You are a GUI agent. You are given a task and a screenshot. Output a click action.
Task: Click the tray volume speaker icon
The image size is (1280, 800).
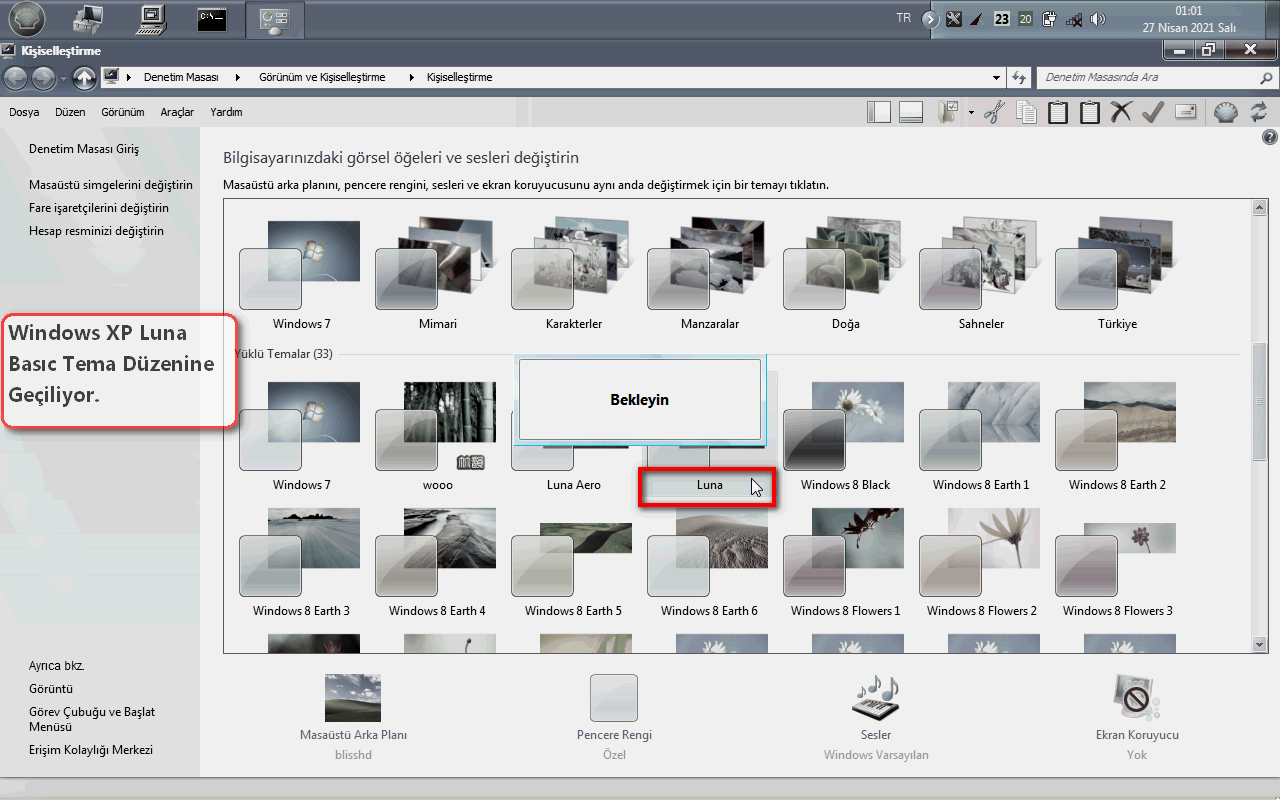click(1099, 19)
